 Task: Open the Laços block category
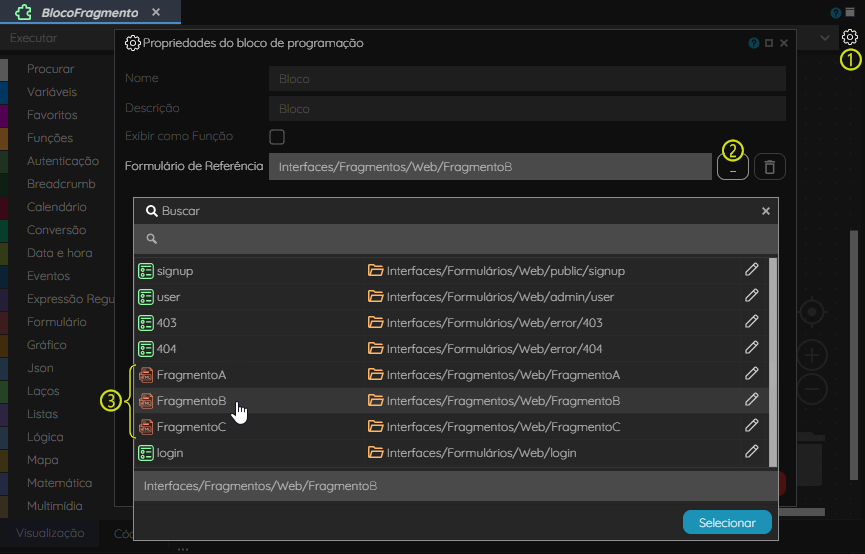tap(43, 391)
